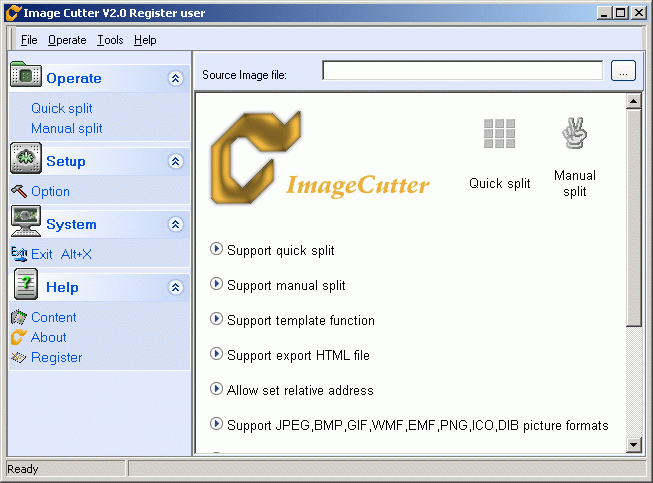Collapse the Operate panel
This screenshot has width=653, height=483.
176,78
